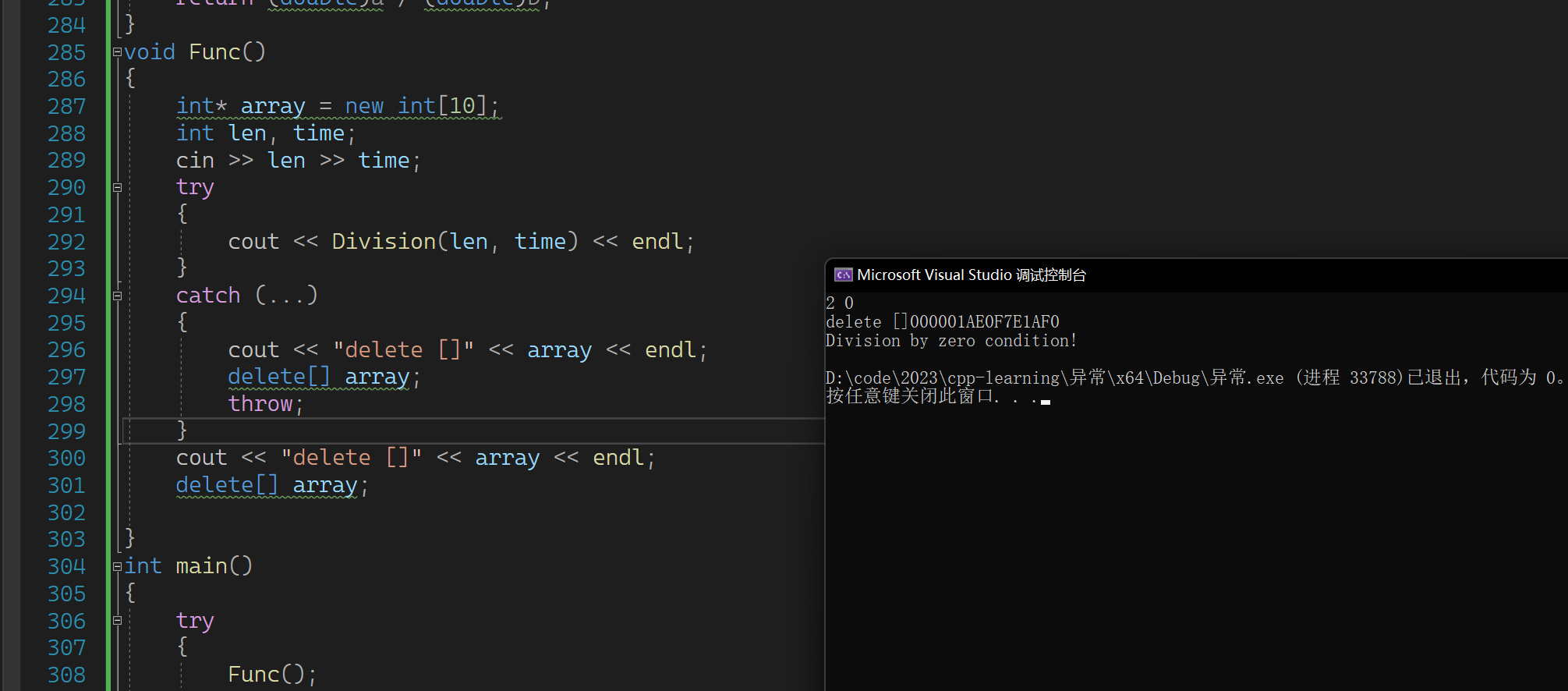
Task: Click 'main' function name on line 304
Action: click(x=201, y=566)
